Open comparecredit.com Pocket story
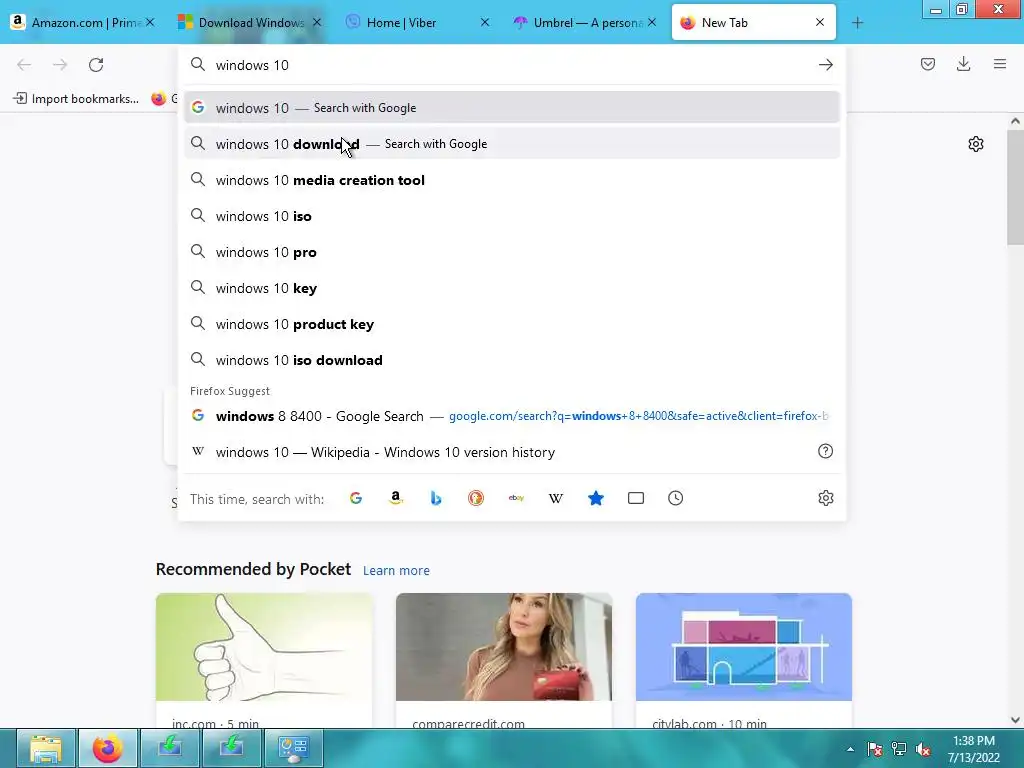Viewport: 1024px width, 768px height. pos(504,660)
